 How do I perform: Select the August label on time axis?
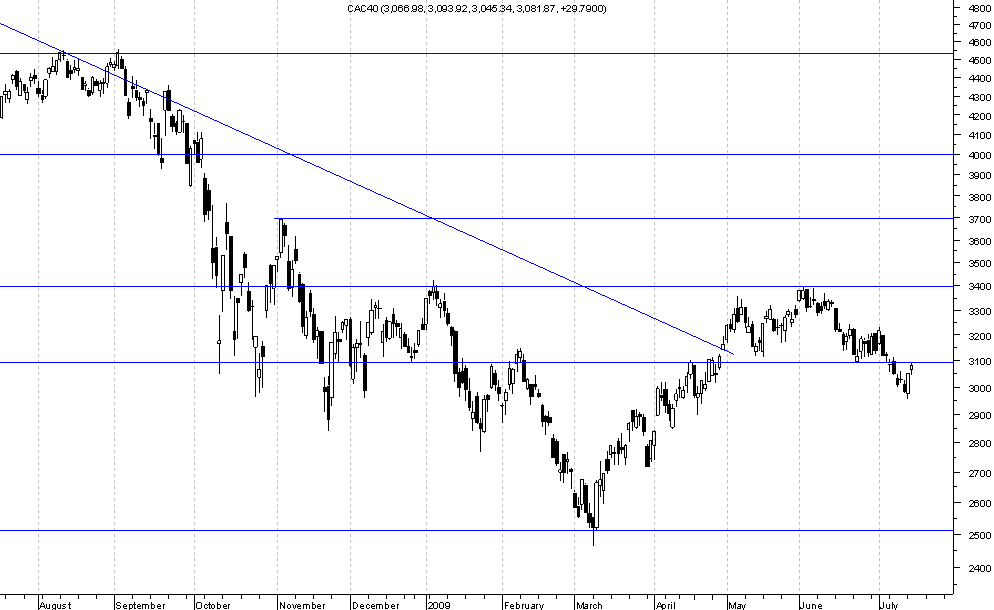[55, 605]
